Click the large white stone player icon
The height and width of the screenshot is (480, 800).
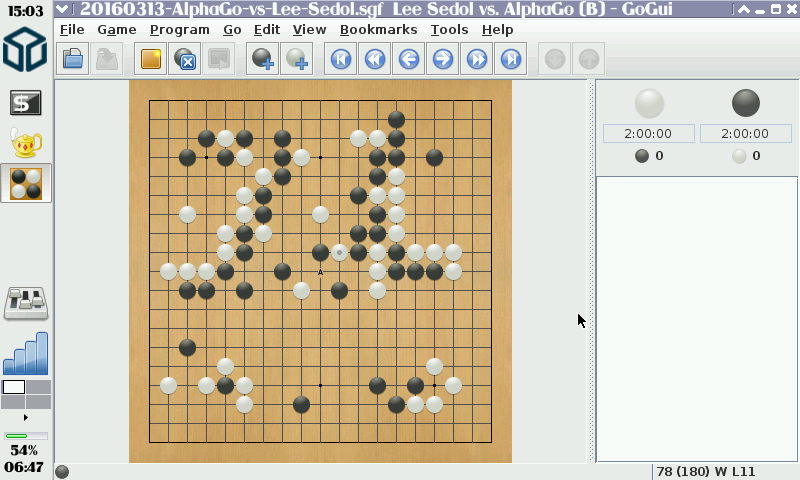[x=649, y=104]
